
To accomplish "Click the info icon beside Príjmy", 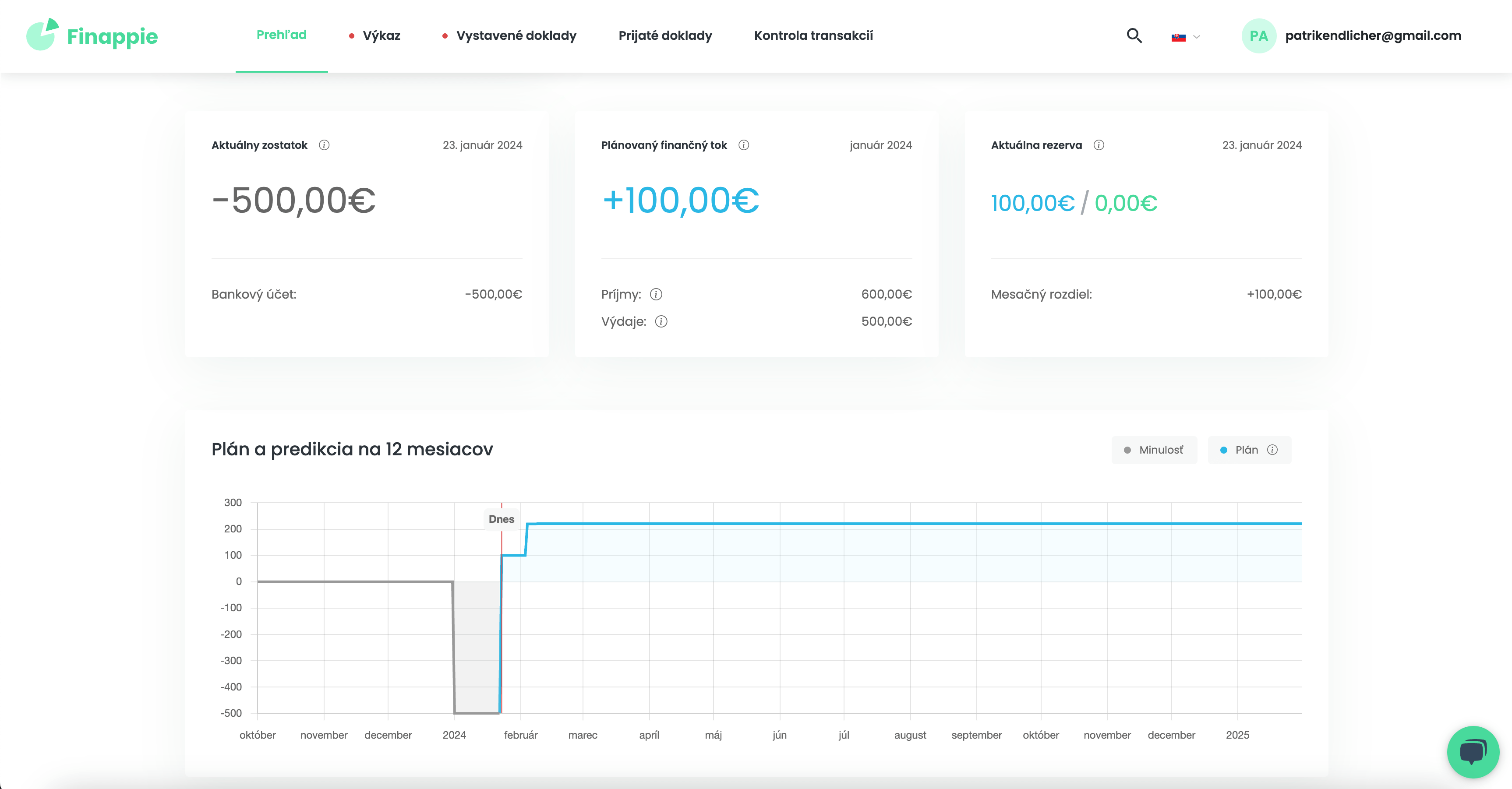I will pos(656,295).
